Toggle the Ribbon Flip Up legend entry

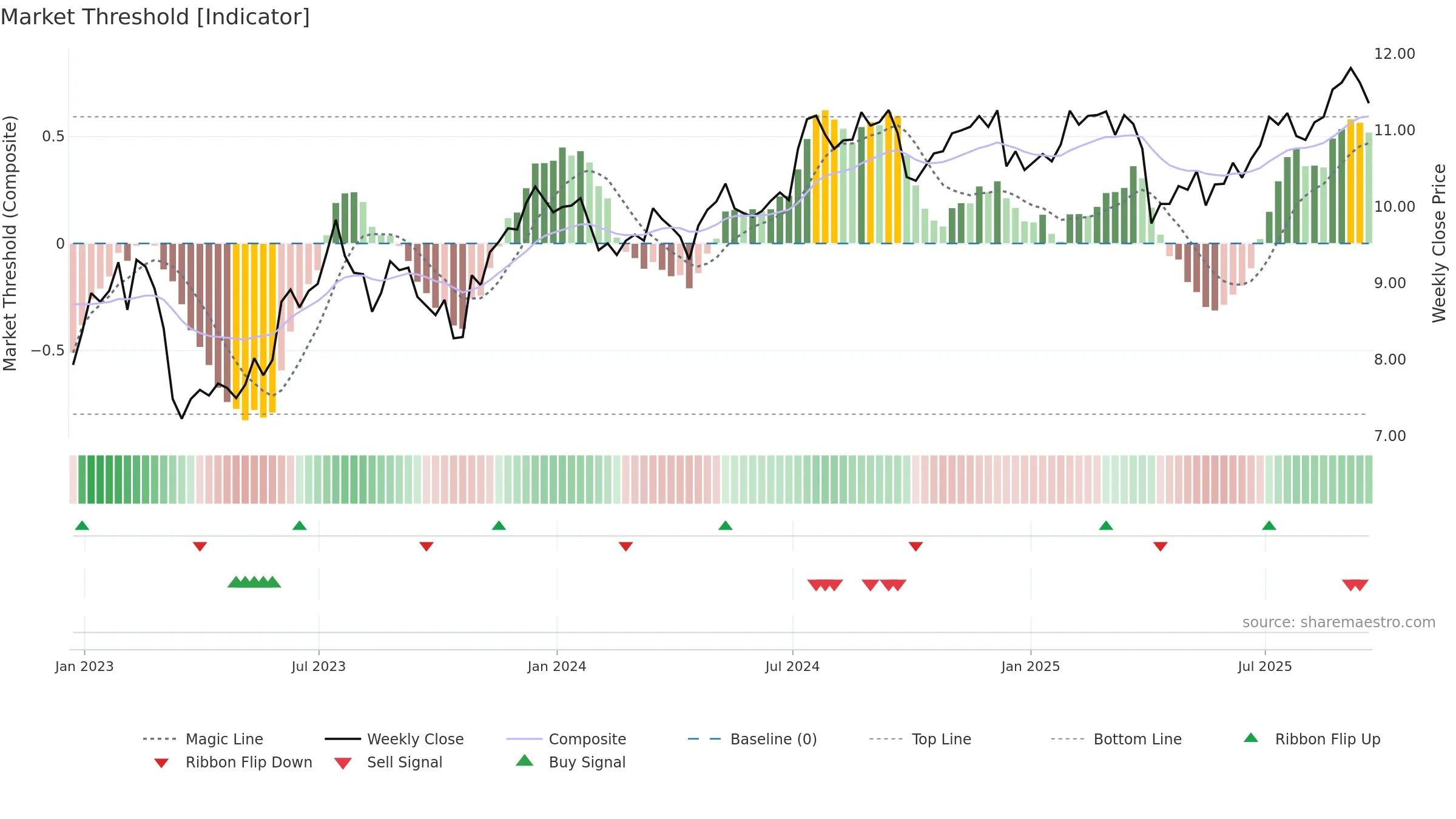pos(1312,739)
